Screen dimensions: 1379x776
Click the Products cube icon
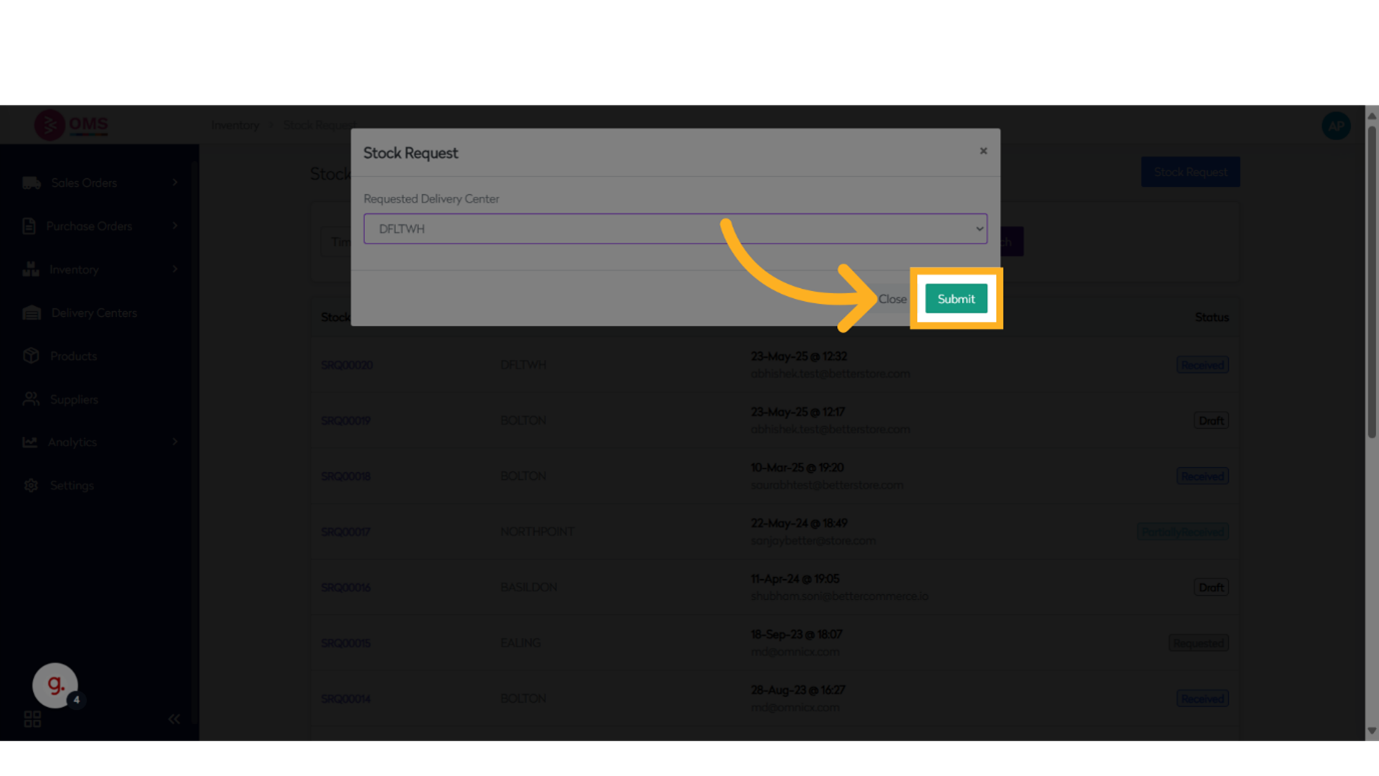click(31, 356)
